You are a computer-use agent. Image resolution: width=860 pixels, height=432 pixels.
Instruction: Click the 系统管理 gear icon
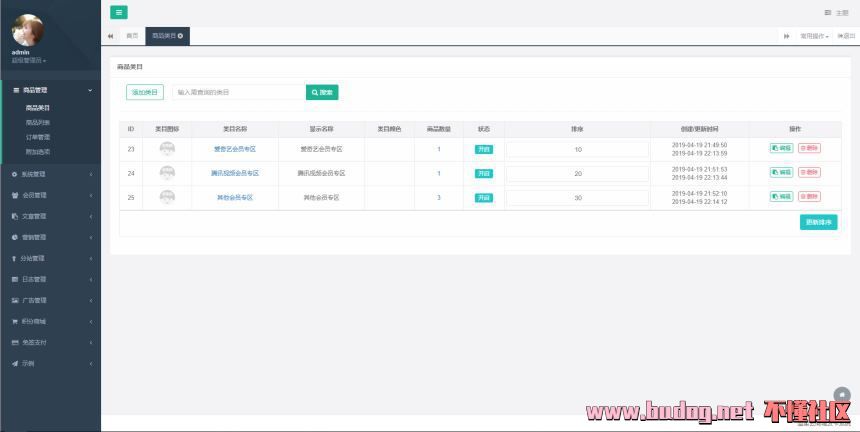click(15, 174)
